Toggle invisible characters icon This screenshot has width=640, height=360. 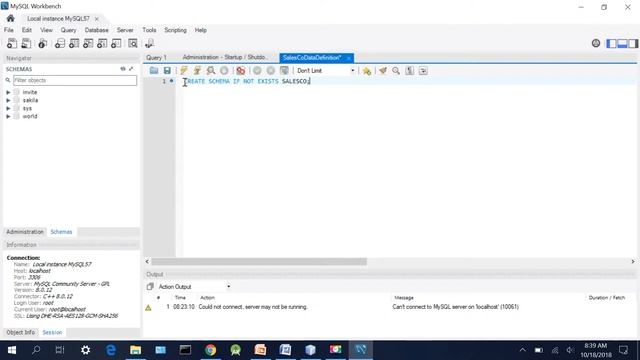coord(410,71)
